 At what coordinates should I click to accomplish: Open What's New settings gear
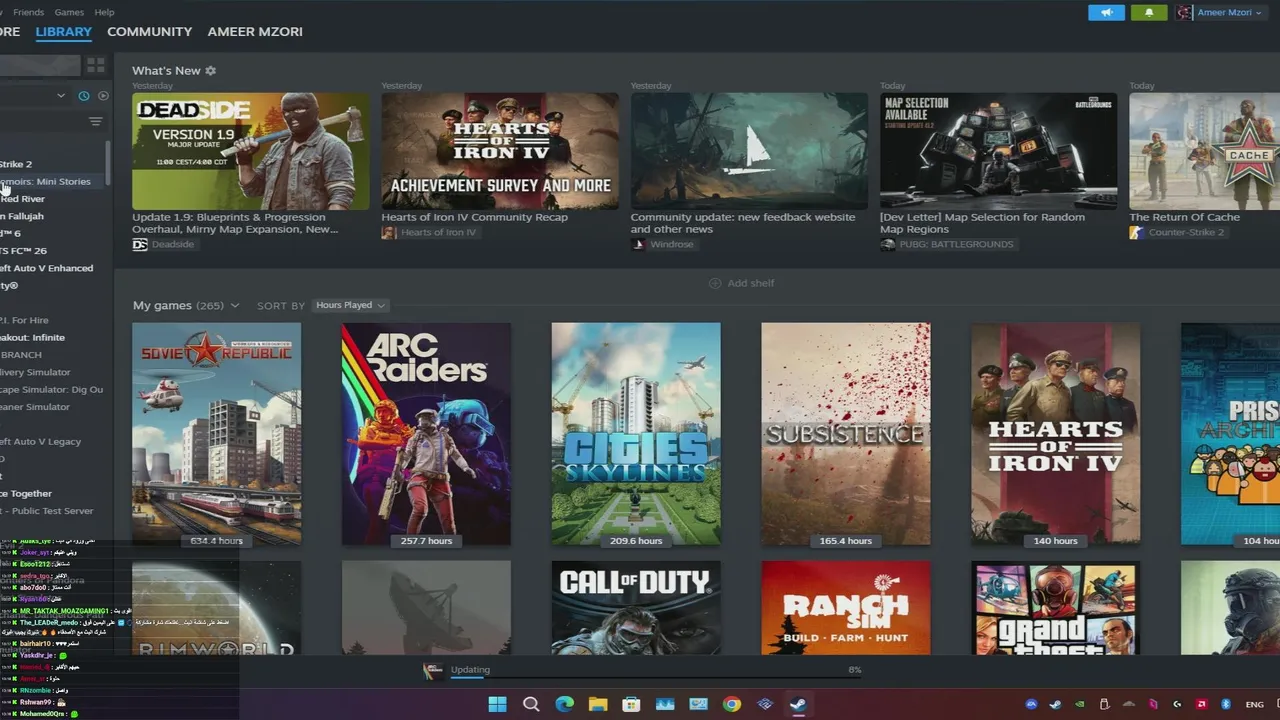pyautogui.click(x=210, y=71)
